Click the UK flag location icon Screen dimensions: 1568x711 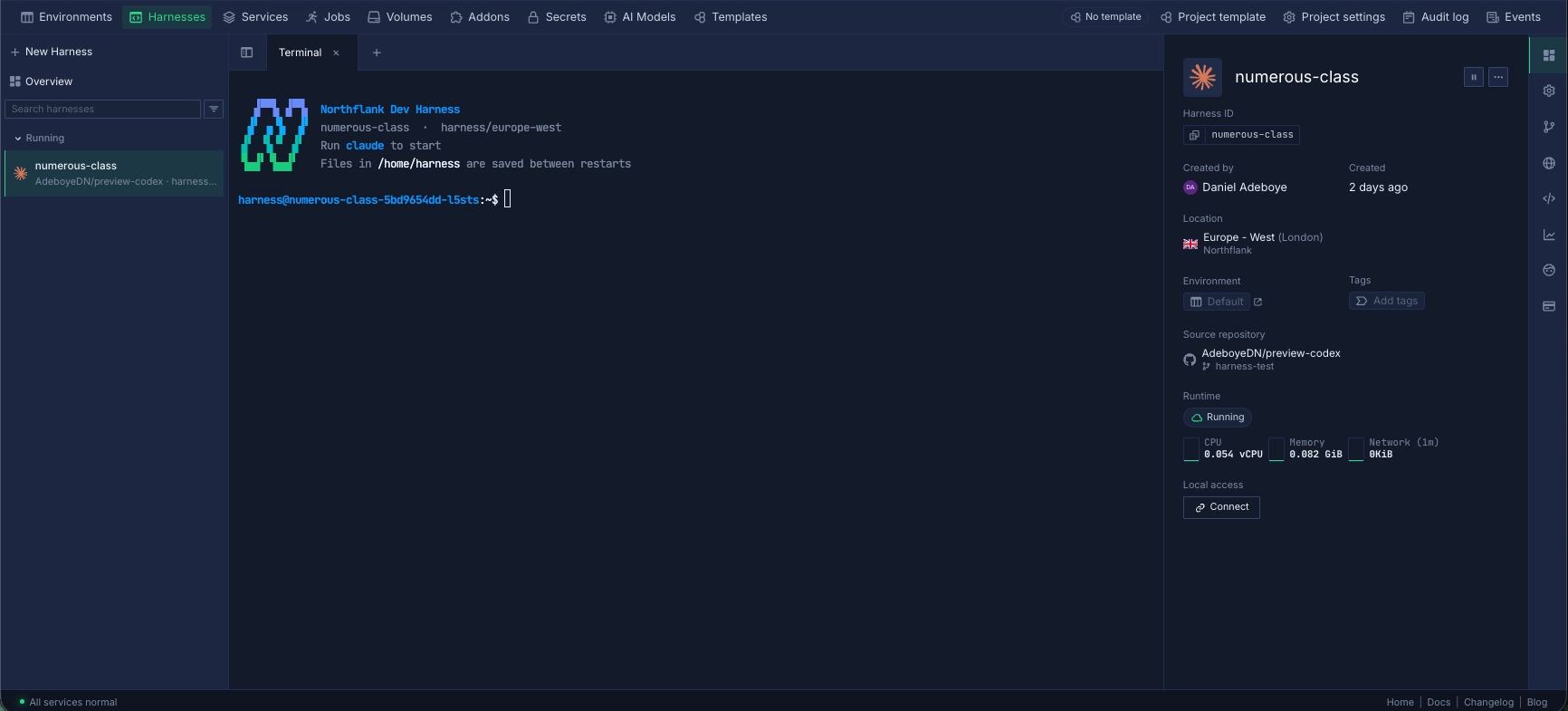coord(1190,244)
